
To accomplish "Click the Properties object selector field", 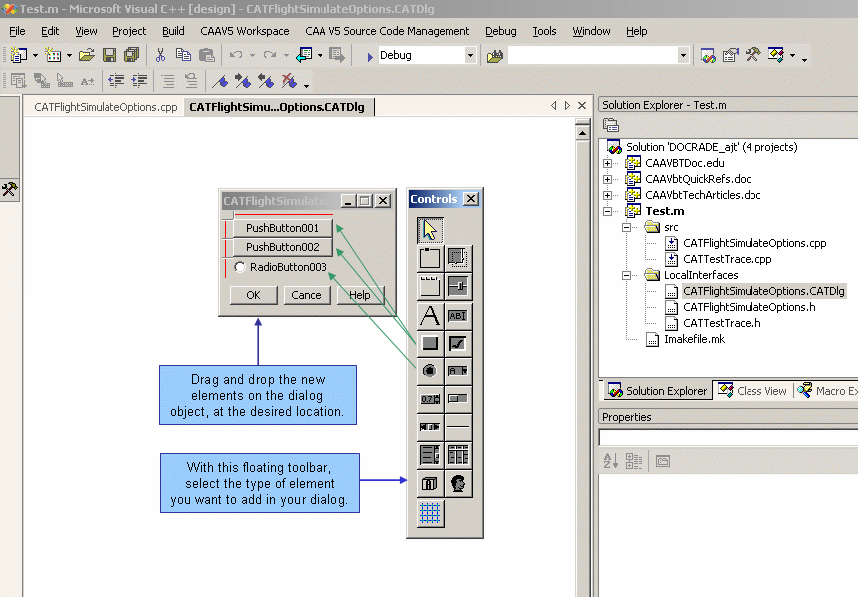I will coord(729,438).
